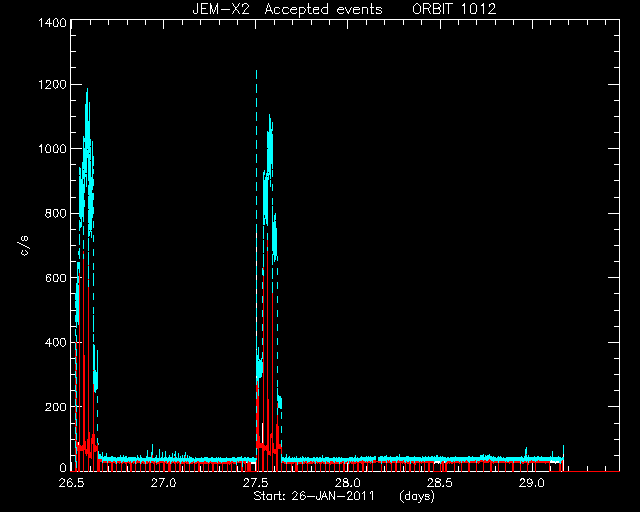Click the 28.5 x-axis tick label

440,483
